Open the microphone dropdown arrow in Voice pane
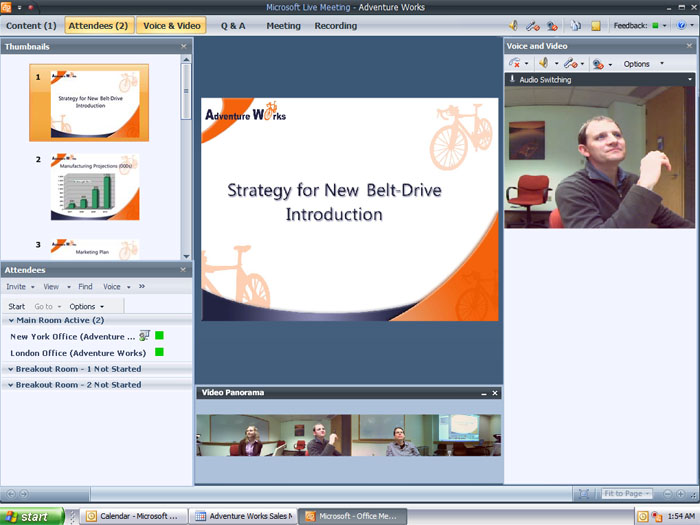This screenshot has width=700, height=525. coord(583,64)
